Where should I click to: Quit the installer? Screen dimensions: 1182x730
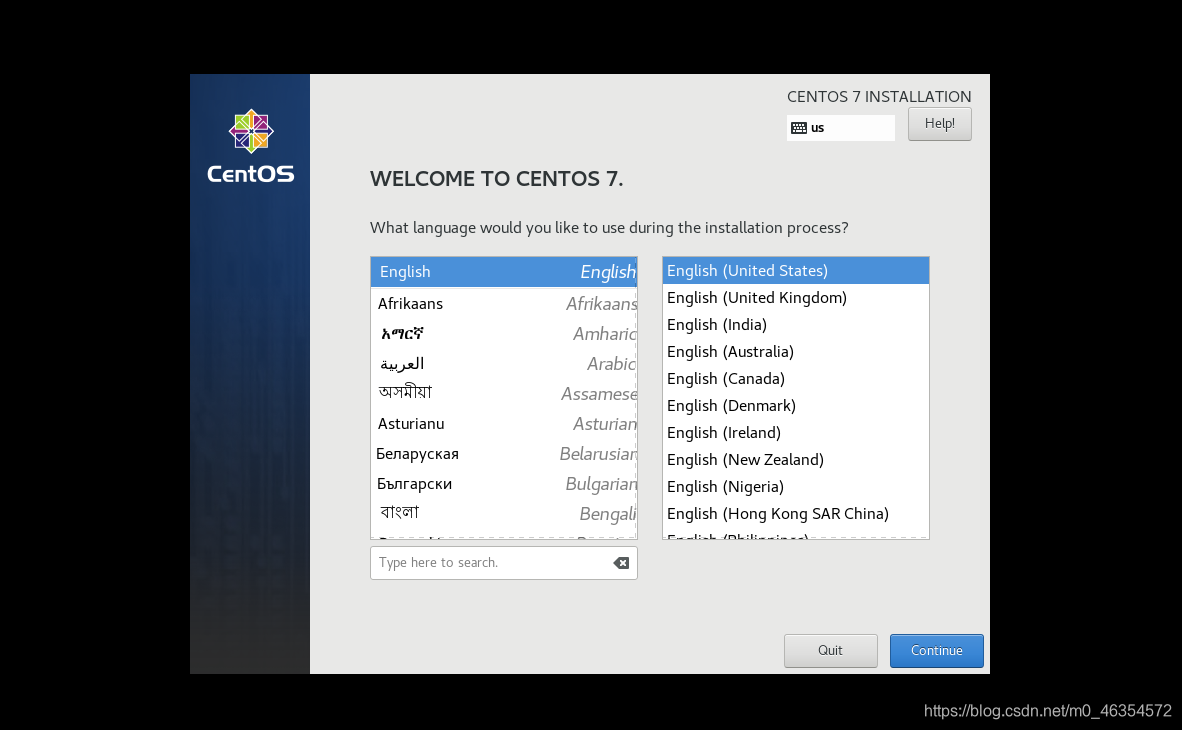pyautogui.click(x=831, y=651)
